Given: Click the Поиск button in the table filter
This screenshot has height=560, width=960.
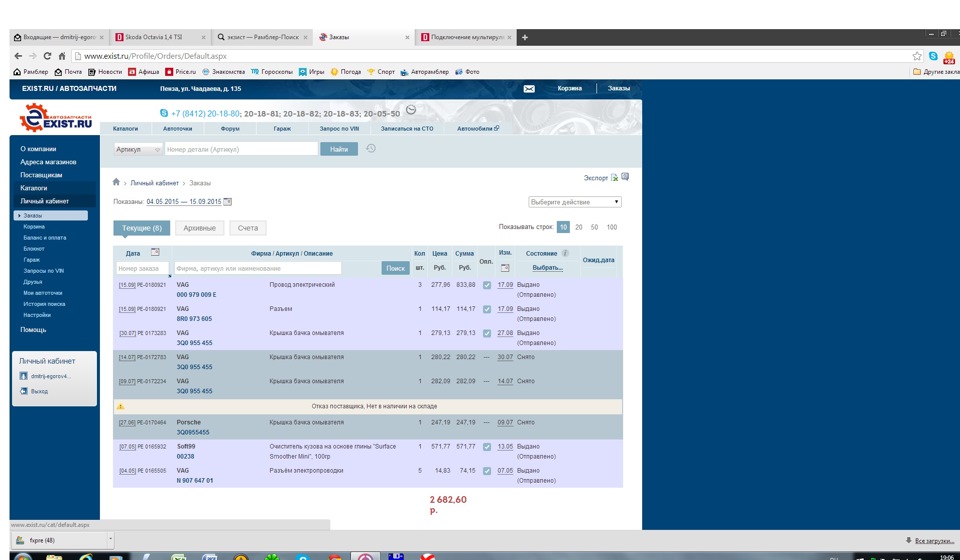Looking at the screenshot, I should pyautogui.click(x=396, y=268).
